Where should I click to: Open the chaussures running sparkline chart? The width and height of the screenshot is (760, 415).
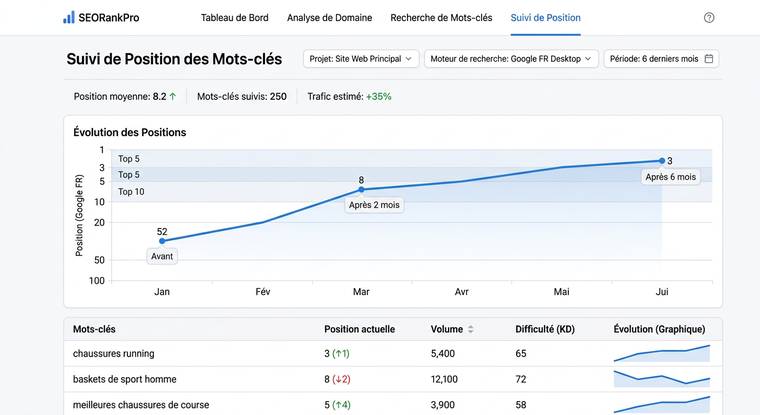[x=661, y=353]
